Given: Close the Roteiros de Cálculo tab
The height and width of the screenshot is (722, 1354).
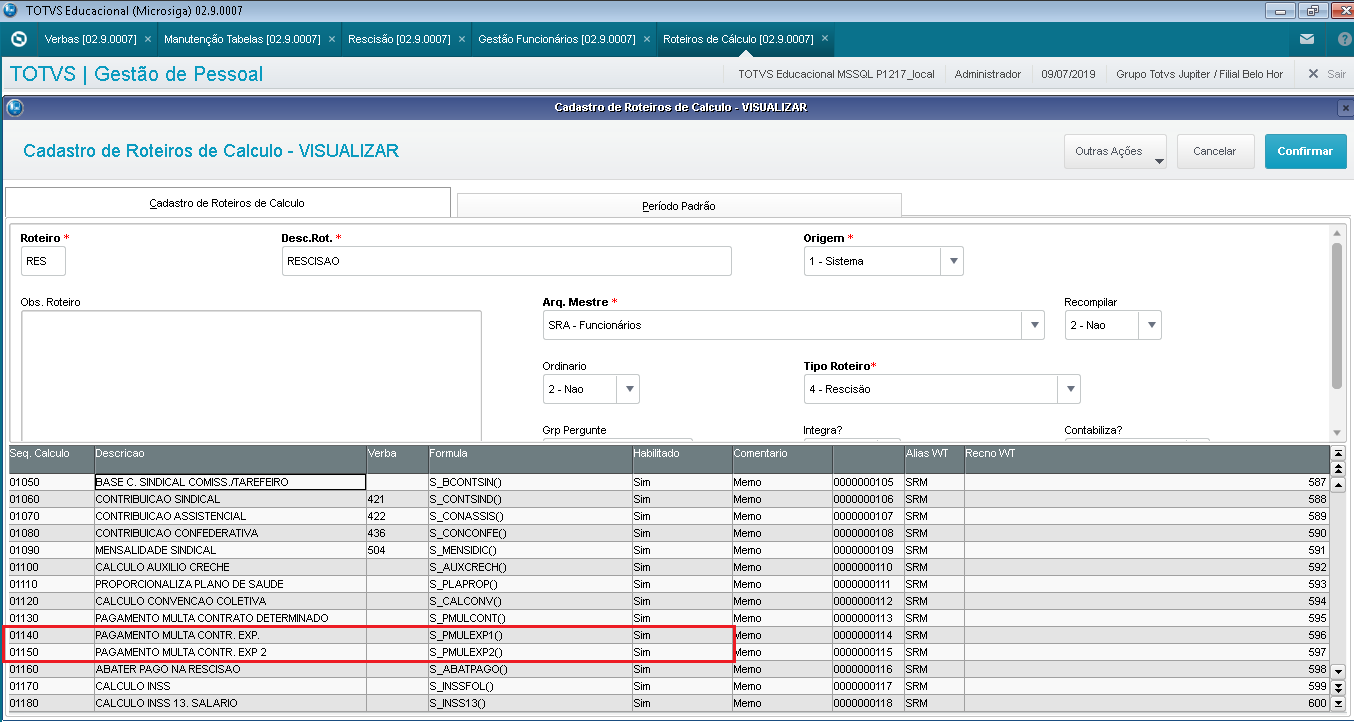Looking at the screenshot, I should pyautogui.click(x=825, y=39).
